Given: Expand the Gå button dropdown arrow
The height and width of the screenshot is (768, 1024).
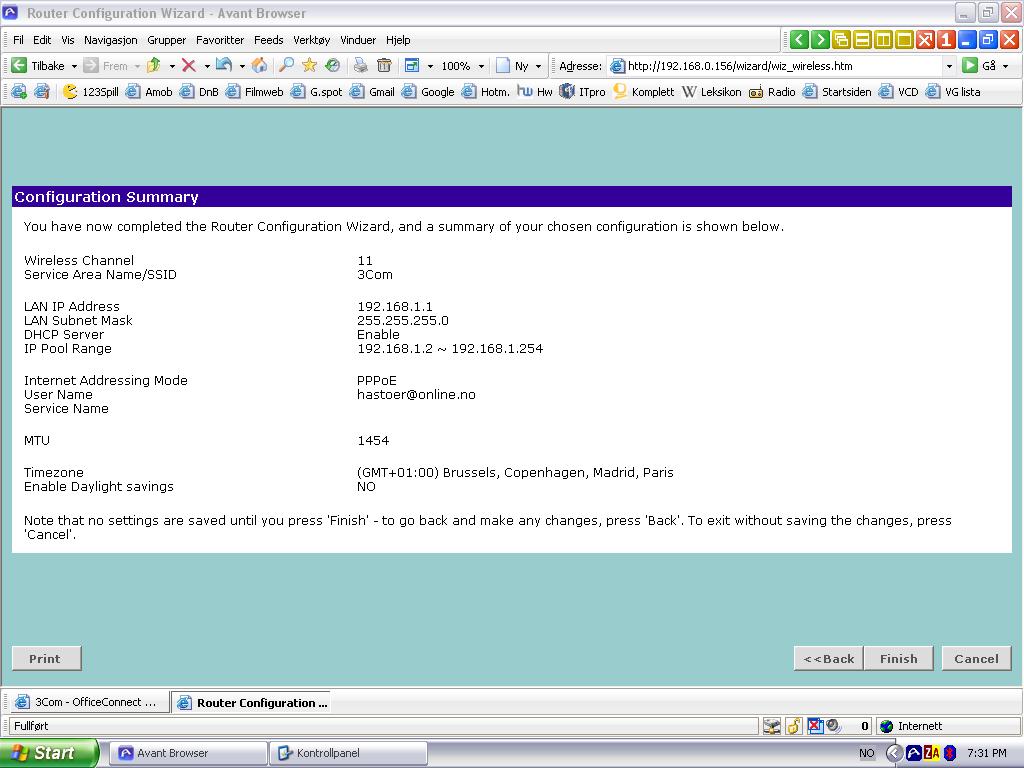Looking at the screenshot, I should coord(1006,66).
